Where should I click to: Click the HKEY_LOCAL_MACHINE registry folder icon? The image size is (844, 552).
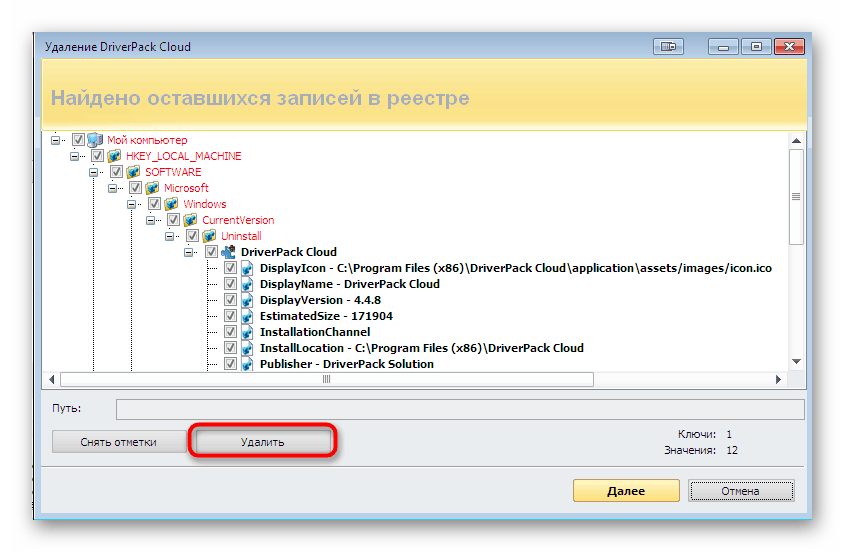coord(114,156)
